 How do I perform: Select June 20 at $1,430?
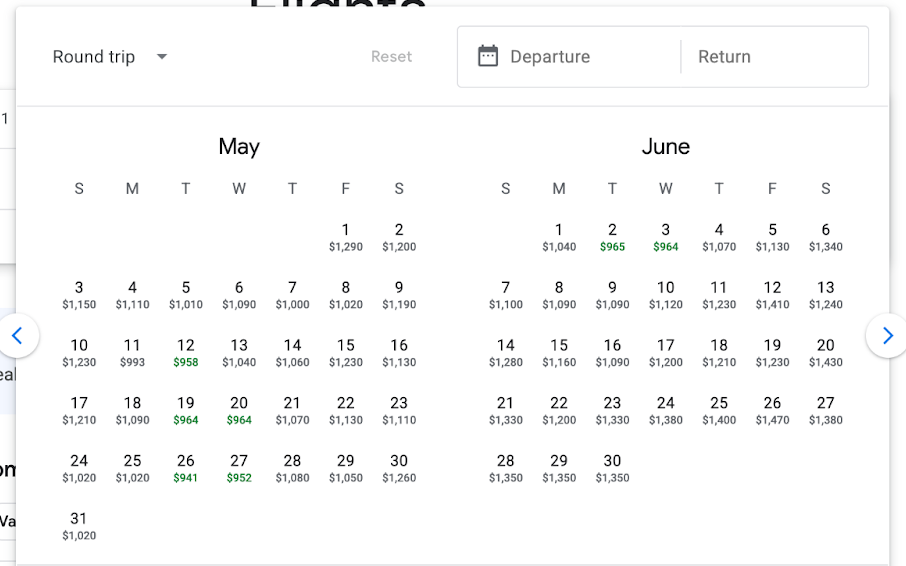click(826, 351)
